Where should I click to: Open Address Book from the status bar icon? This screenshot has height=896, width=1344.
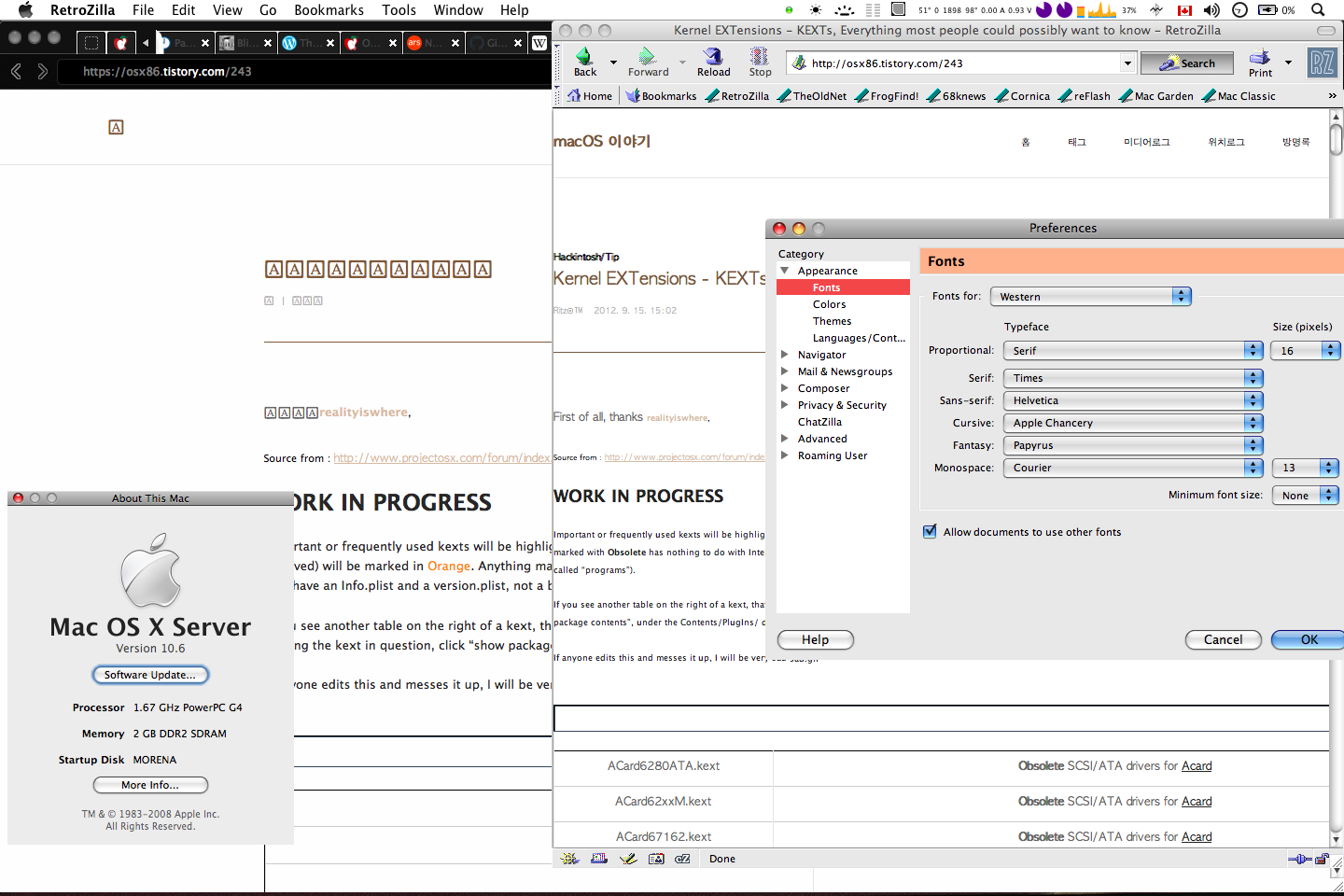(x=656, y=859)
